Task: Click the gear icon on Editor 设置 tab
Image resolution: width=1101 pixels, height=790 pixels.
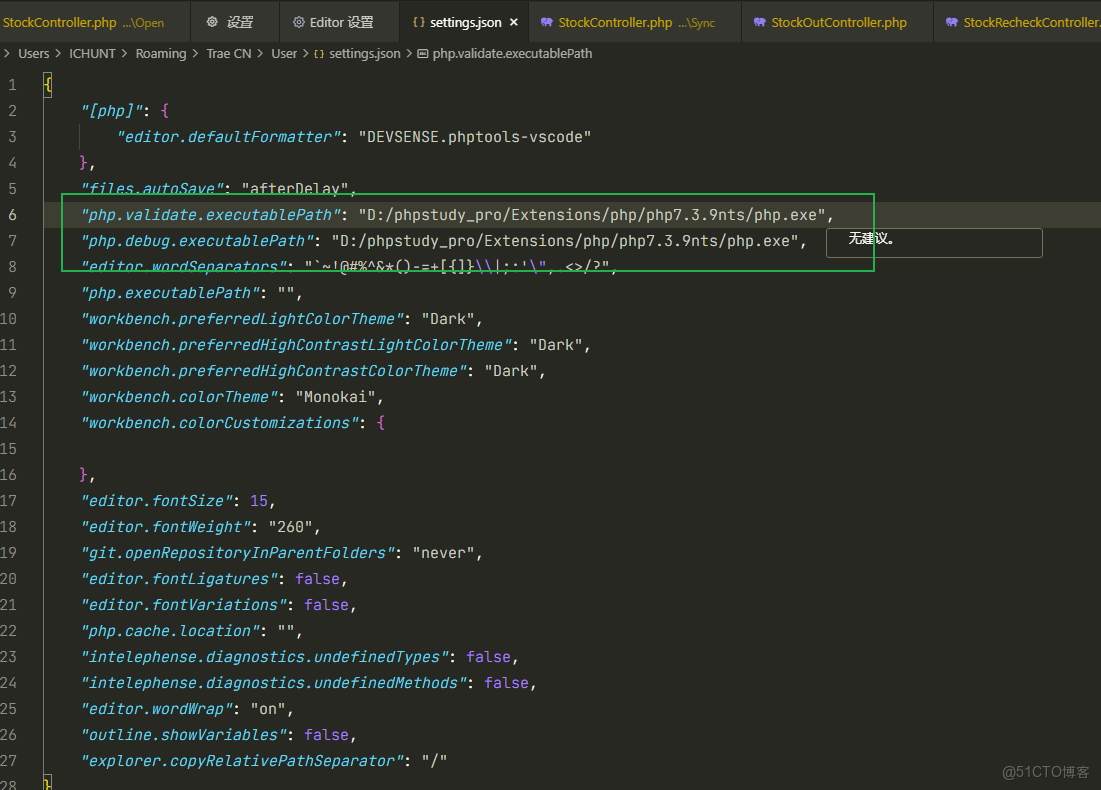Action: (x=297, y=20)
